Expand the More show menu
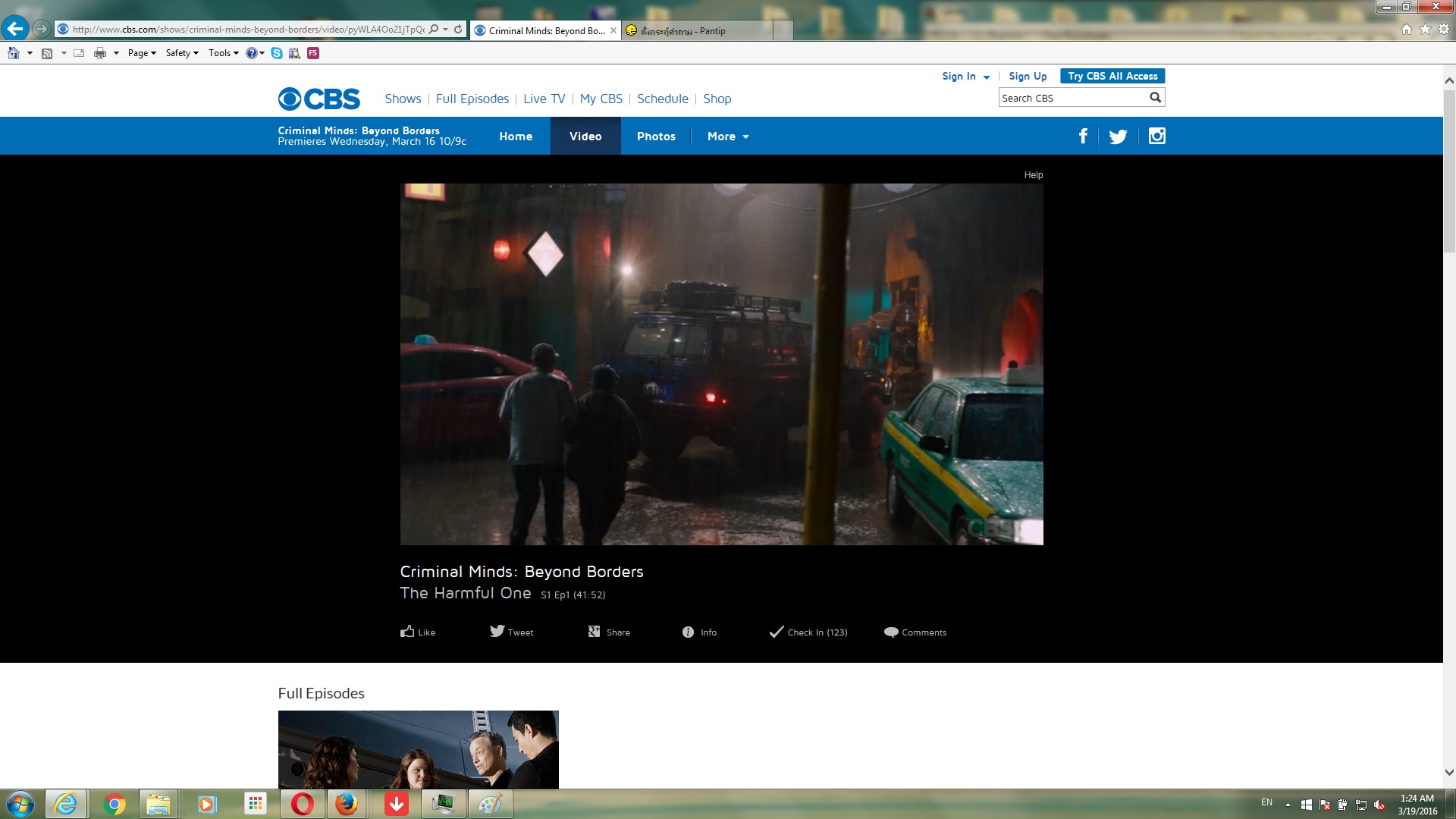The image size is (1456, 819). point(728,136)
